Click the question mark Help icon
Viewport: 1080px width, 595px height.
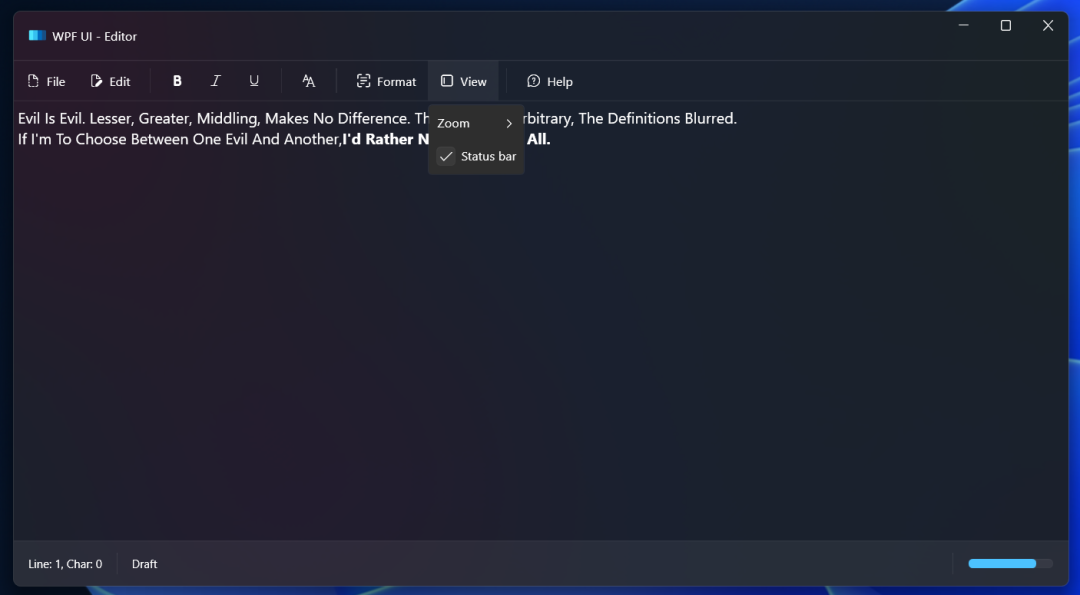tap(534, 81)
